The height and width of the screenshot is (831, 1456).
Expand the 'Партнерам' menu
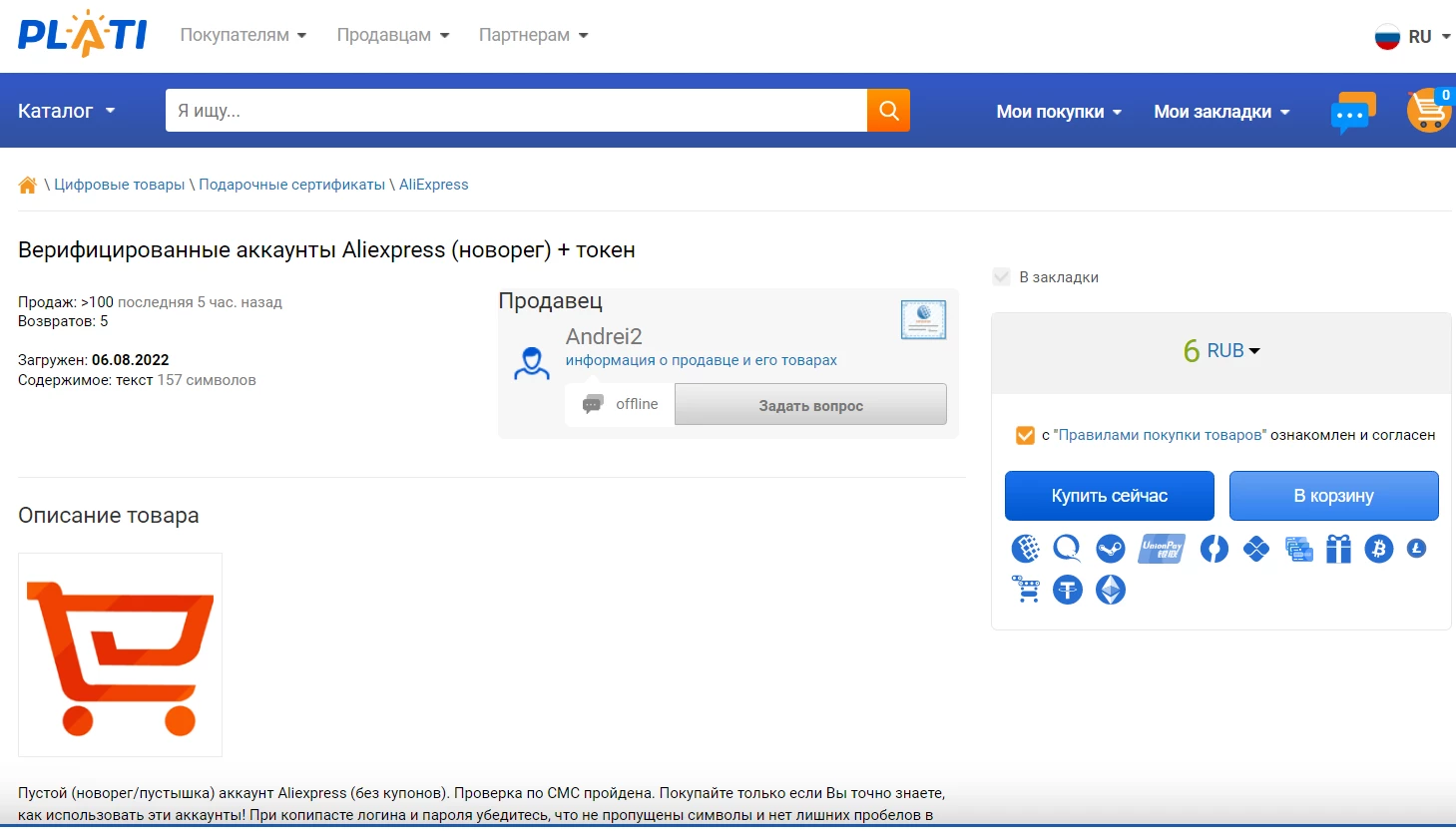(534, 35)
